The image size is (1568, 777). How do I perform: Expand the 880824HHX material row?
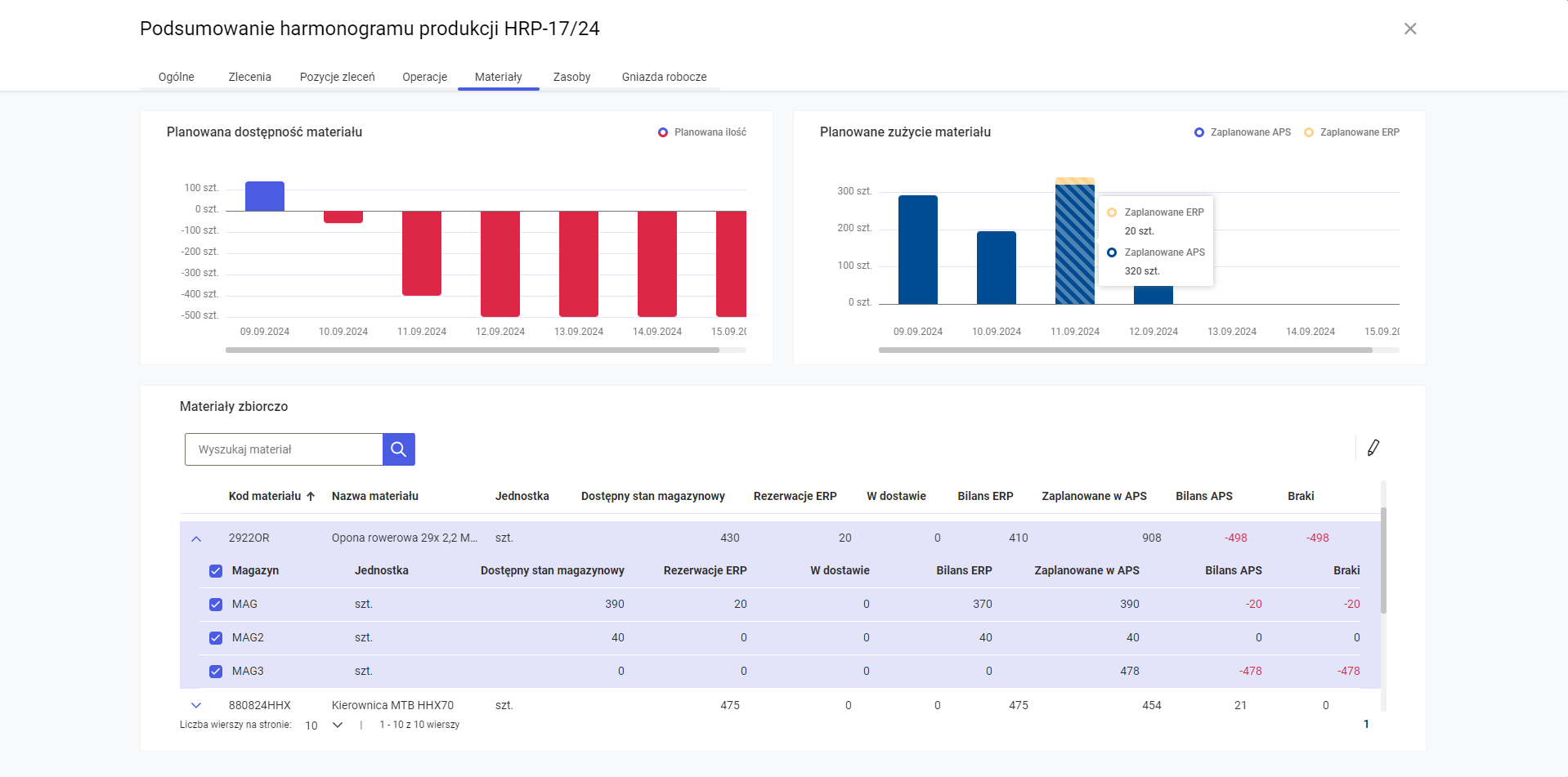pyautogui.click(x=196, y=705)
